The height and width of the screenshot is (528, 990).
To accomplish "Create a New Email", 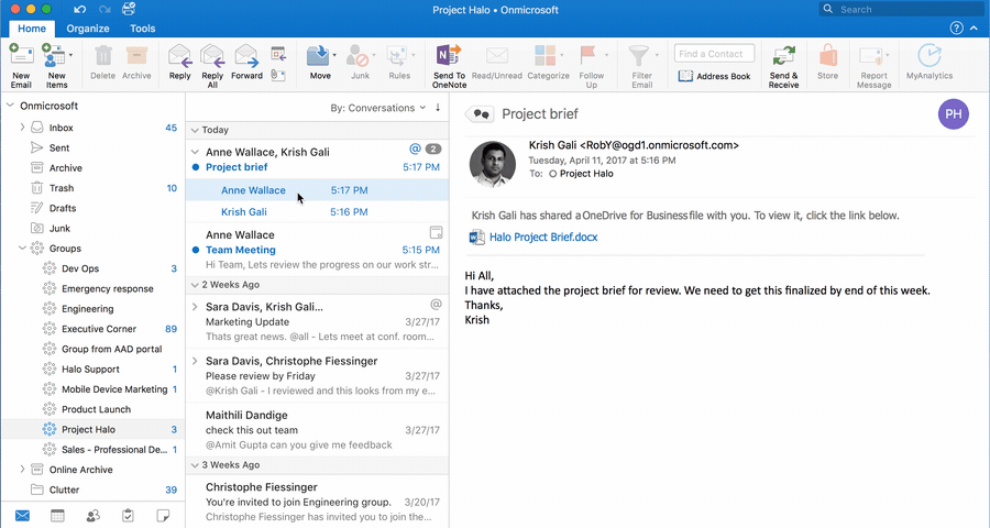I will (x=21, y=66).
